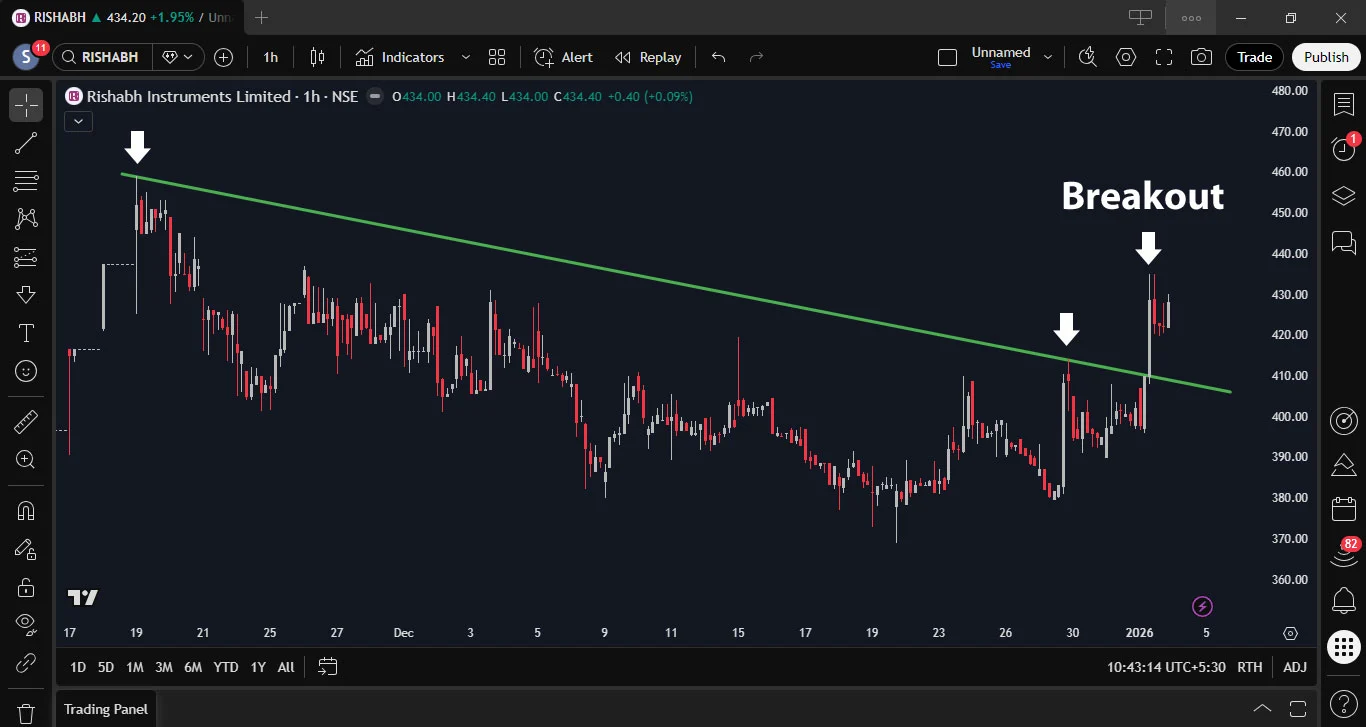Add compare symbol with plus icon
This screenshot has width=1366, height=727.
[224, 57]
